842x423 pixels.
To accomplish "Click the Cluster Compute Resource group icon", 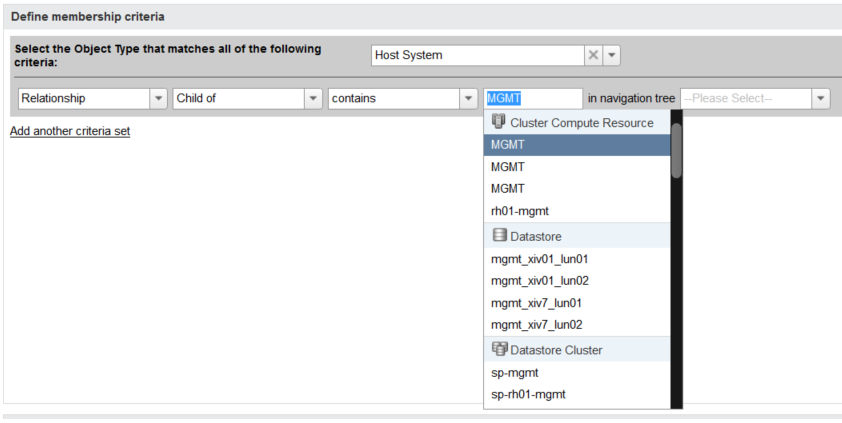I will [x=499, y=122].
